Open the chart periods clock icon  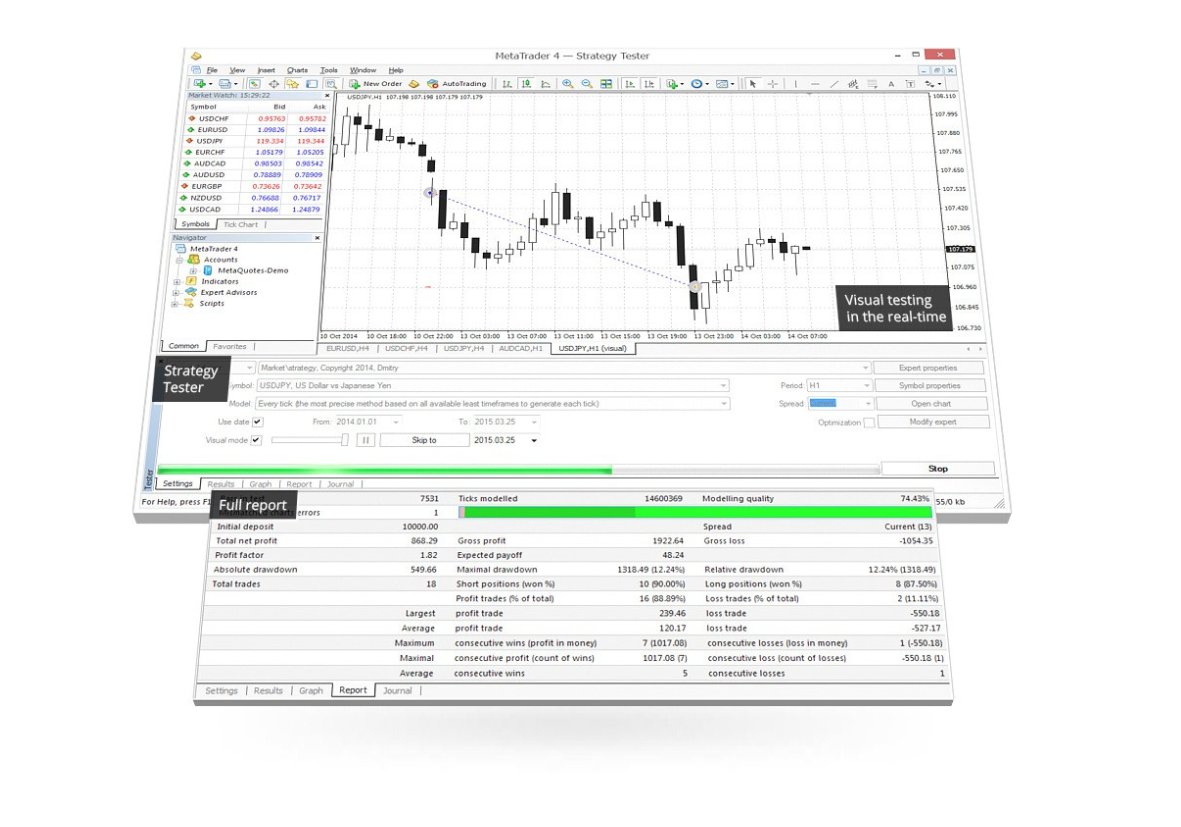pyautogui.click(x=699, y=84)
